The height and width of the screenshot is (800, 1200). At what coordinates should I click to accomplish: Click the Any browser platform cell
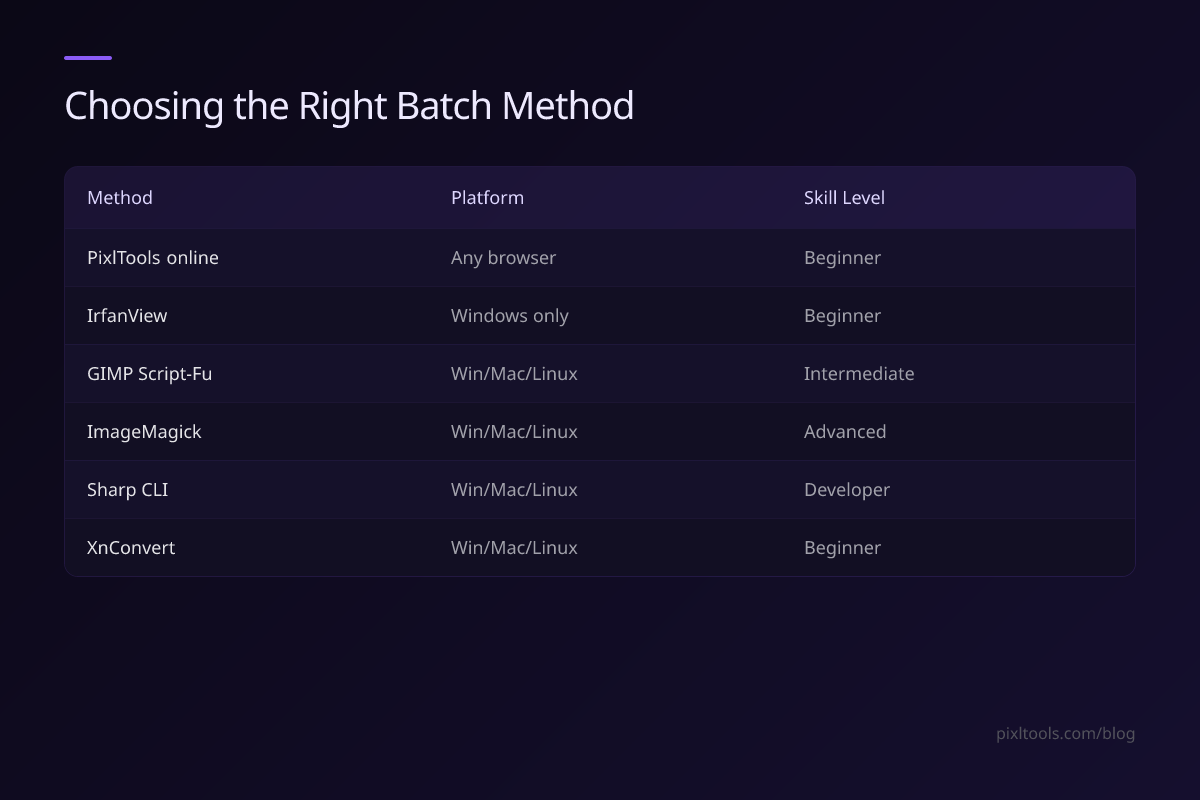coord(503,258)
